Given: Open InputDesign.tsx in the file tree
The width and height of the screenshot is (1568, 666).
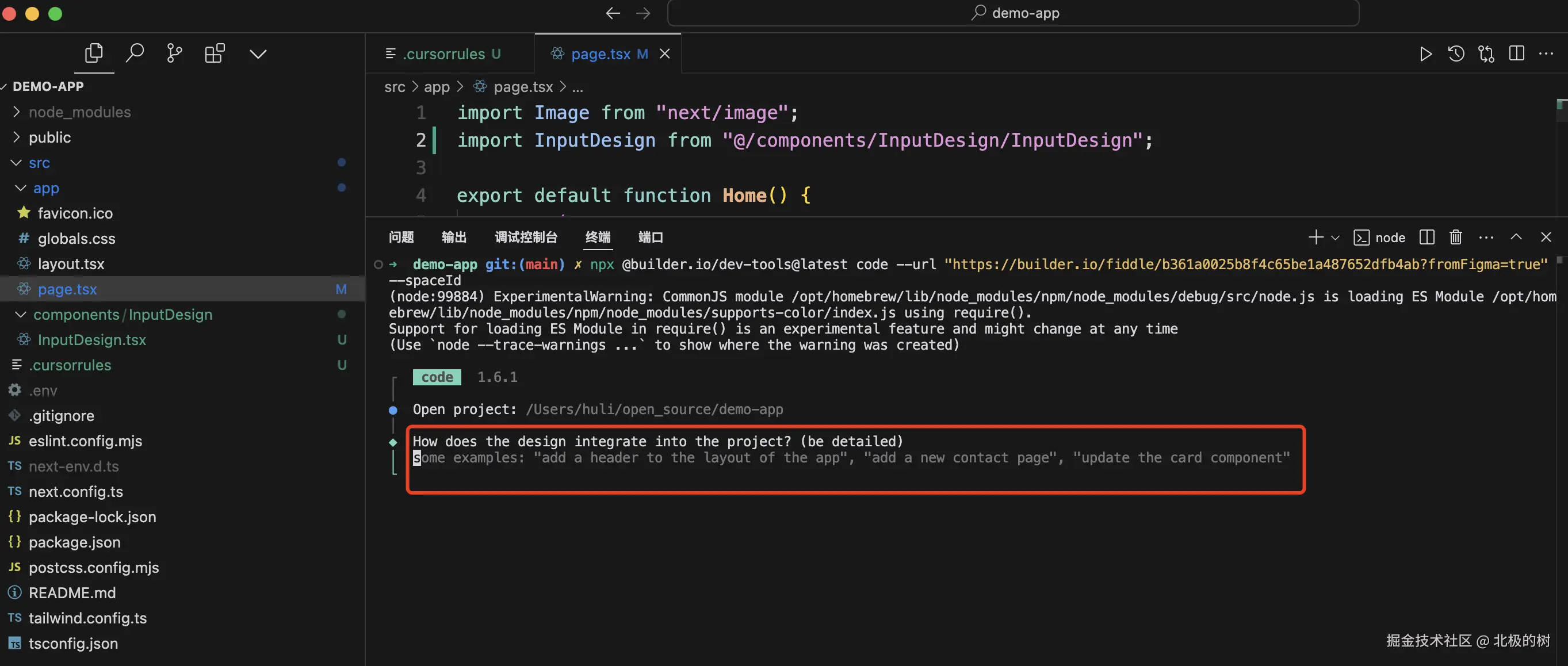Looking at the screenshot, I should [x=92, y=340].
